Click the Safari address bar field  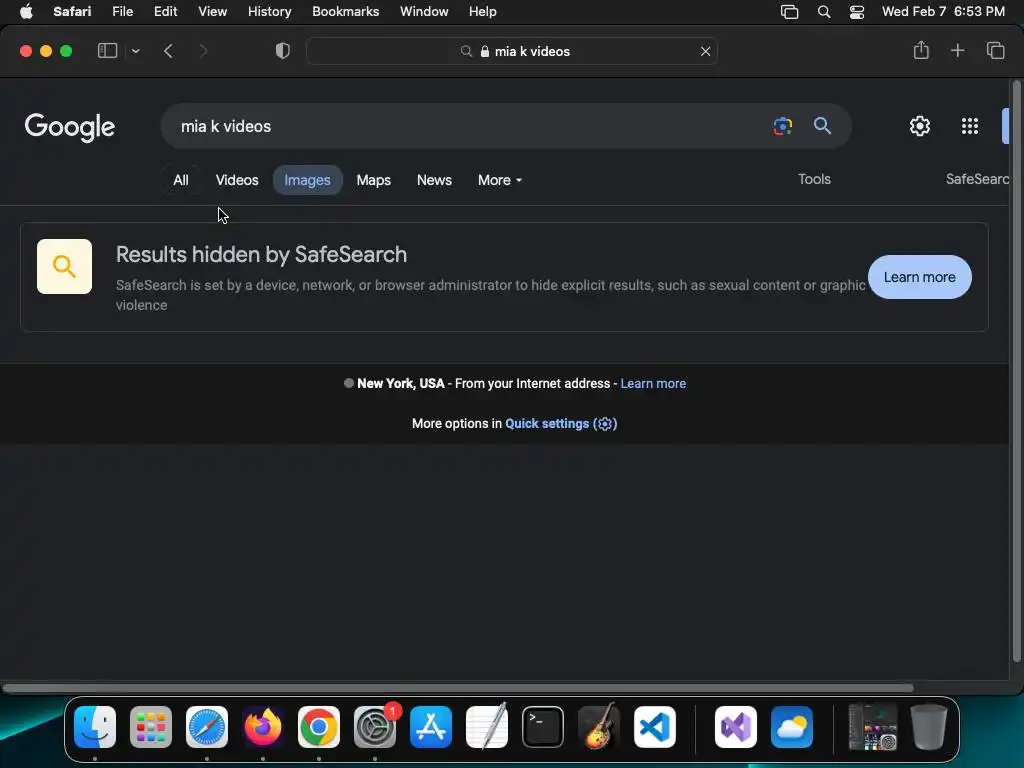pos(512,51)
